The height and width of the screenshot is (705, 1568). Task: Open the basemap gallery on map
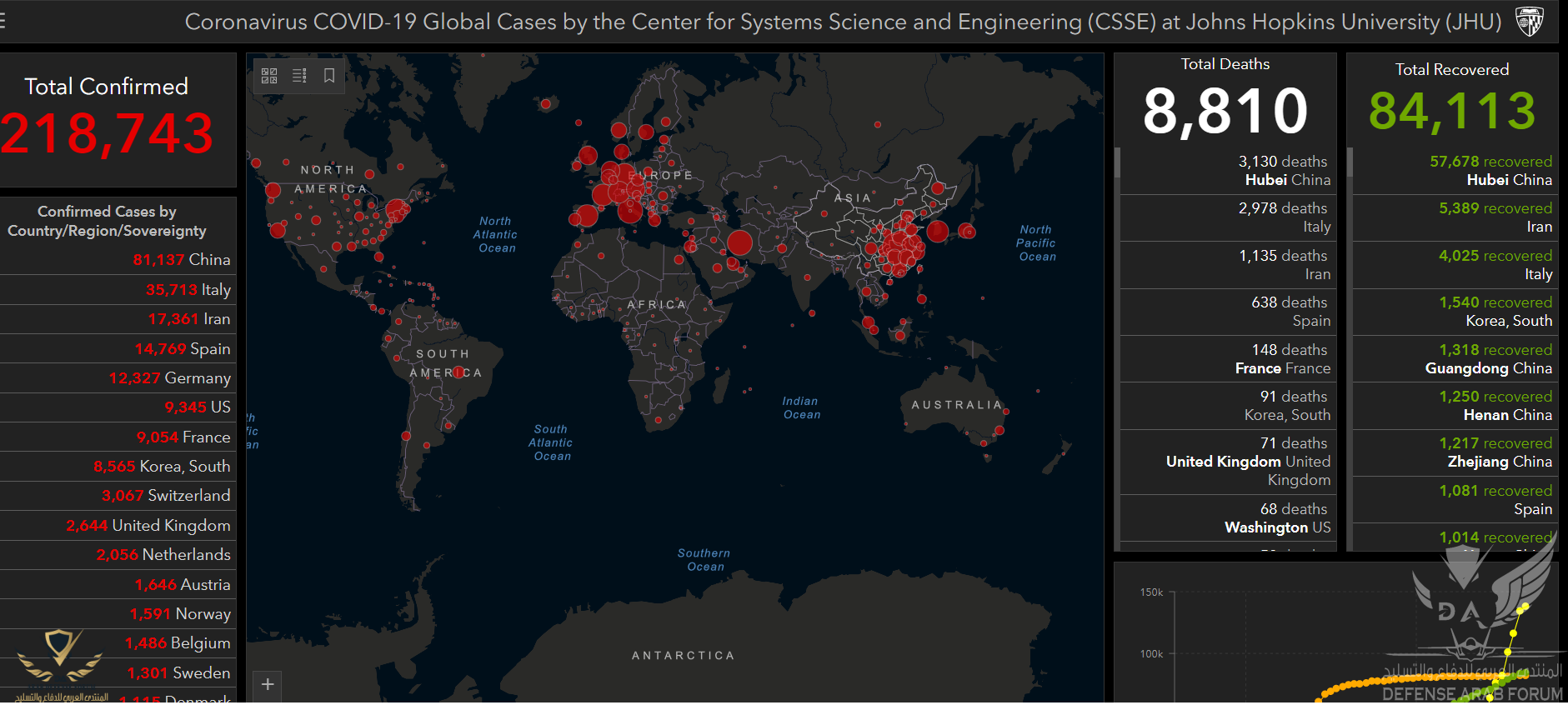tap(269, 76)
